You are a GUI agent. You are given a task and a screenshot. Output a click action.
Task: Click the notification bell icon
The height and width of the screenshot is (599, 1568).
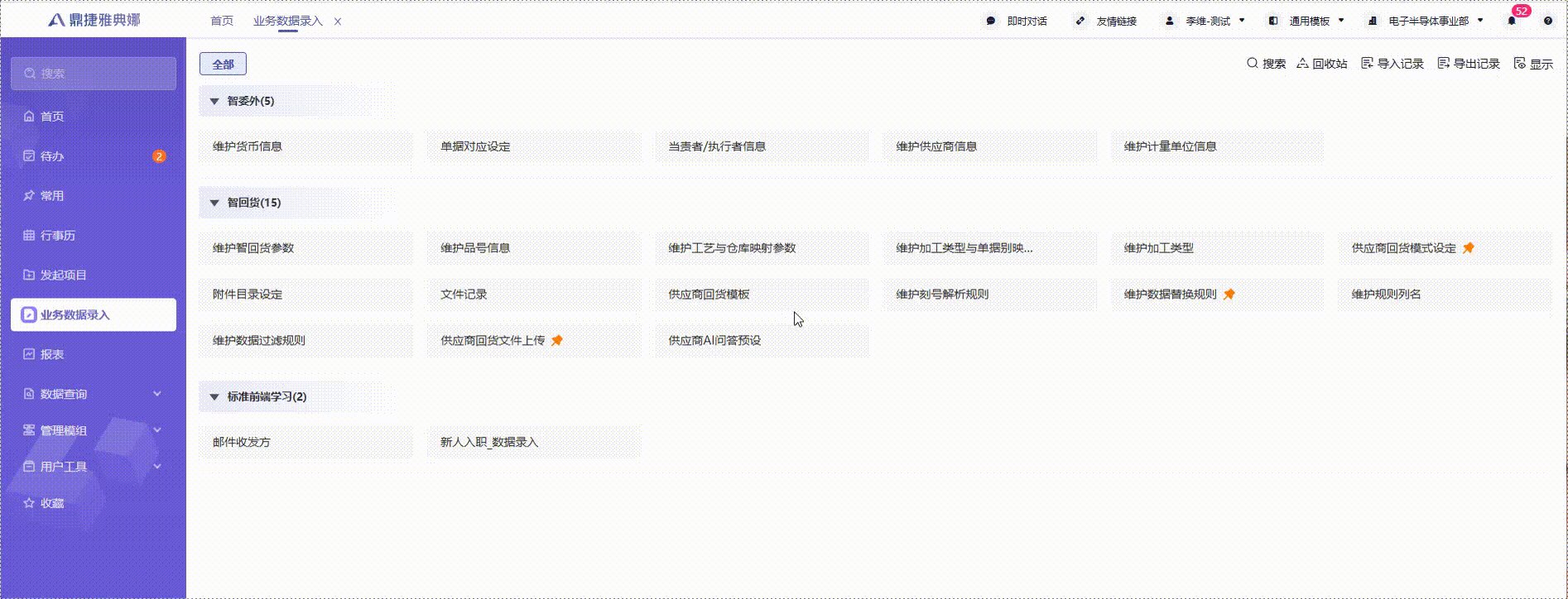[1512, 22]
